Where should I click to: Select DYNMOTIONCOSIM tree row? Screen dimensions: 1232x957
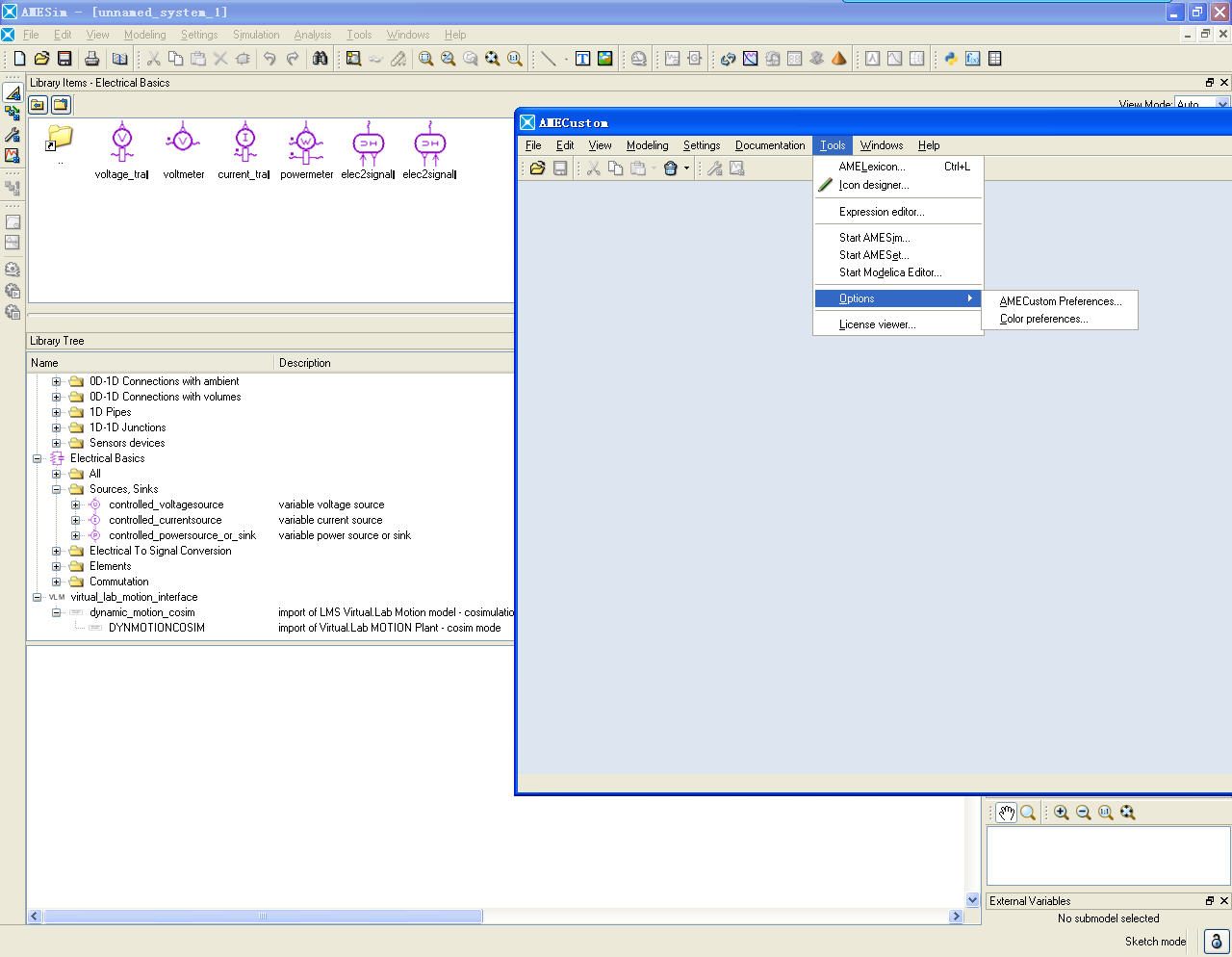click(156, 628)
